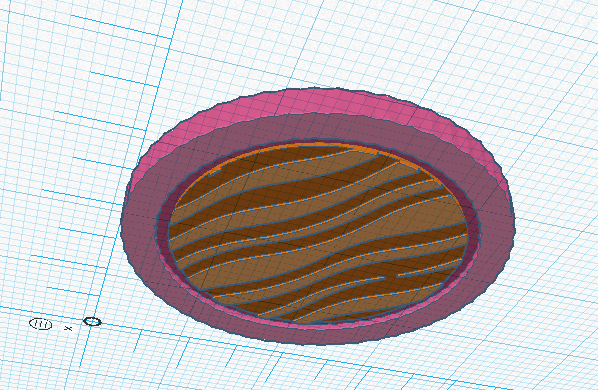
Task: Select the small x mark on the grid
Action: point(68,328)
